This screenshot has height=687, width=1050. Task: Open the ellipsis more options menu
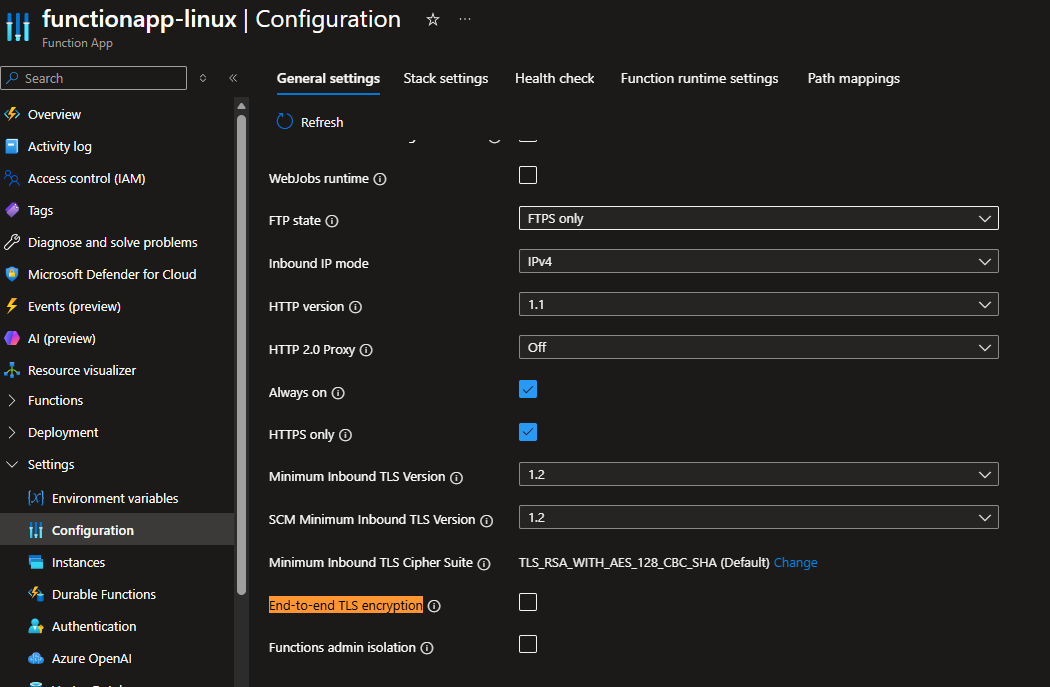tap(465, 19)
